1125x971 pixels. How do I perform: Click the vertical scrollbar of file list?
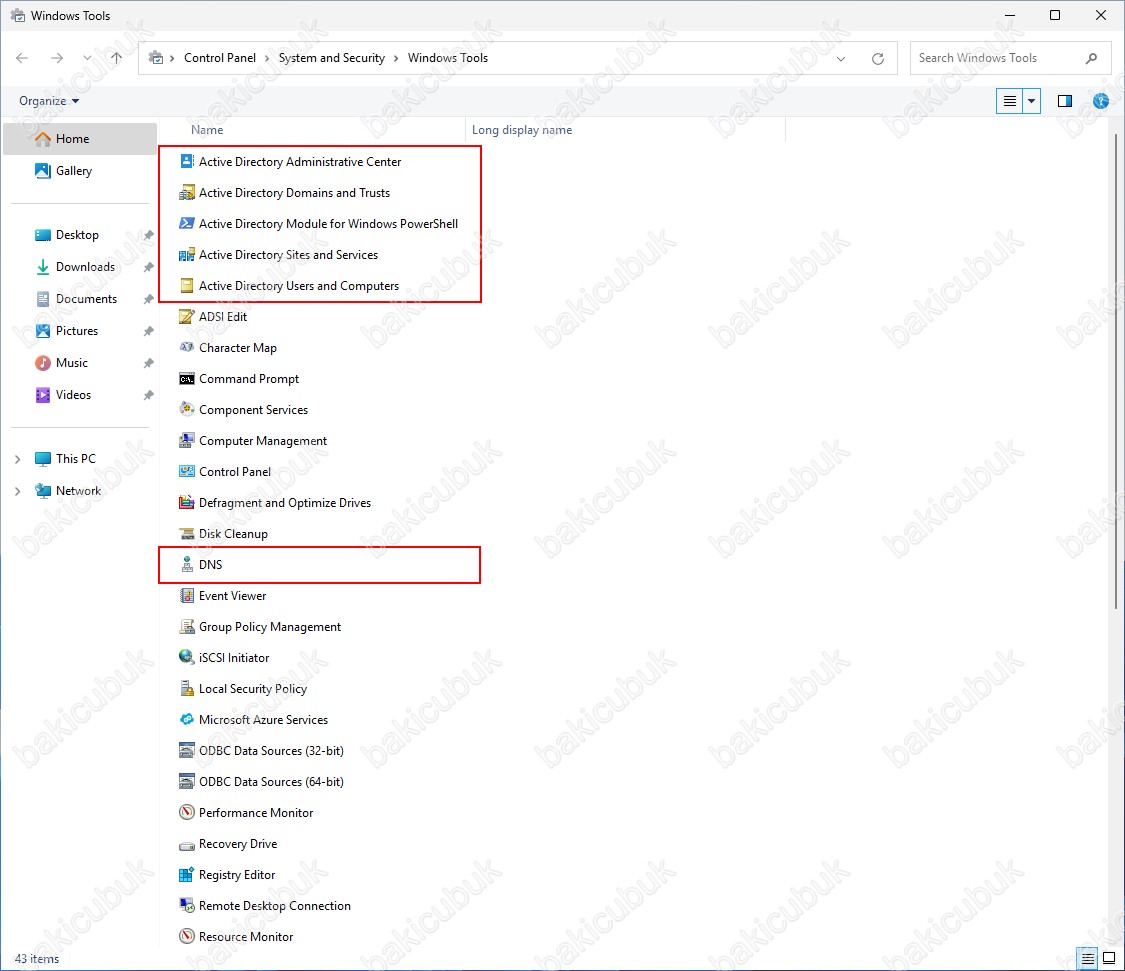click(x=1116, y=372)
